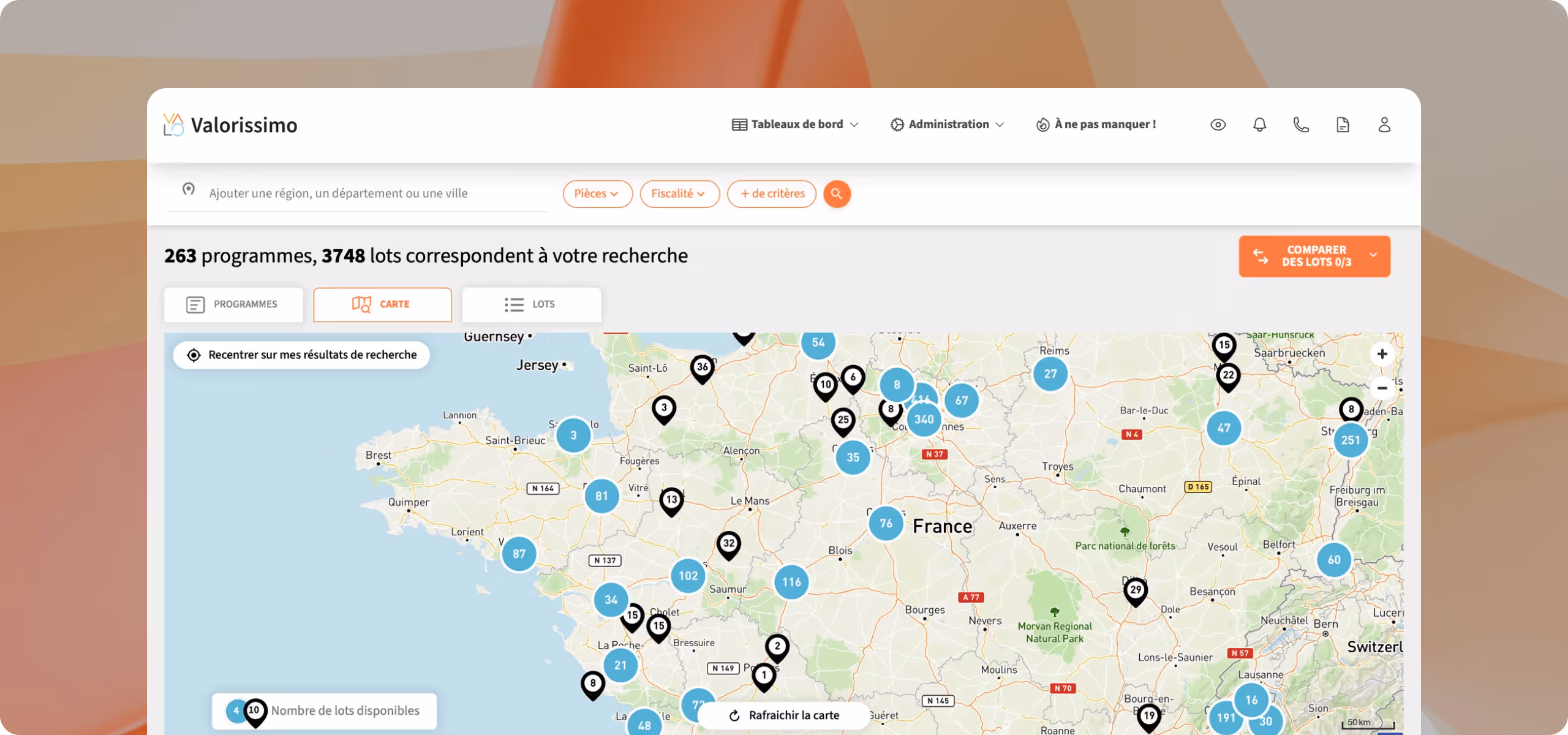Expand the Fiscalité filter dropdown
The height and width of the screenshot is (735, 1568).
point(679,194)
